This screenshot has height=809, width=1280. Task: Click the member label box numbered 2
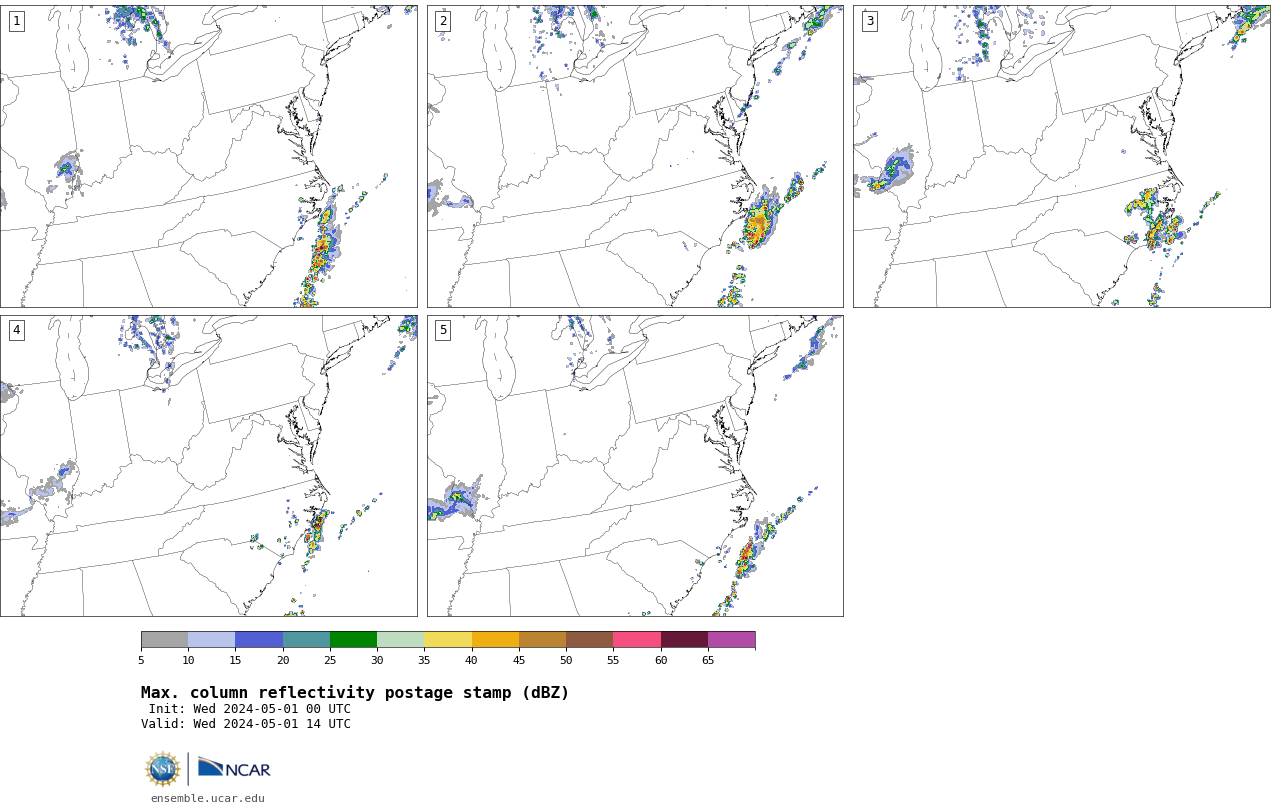click(443, 21)
